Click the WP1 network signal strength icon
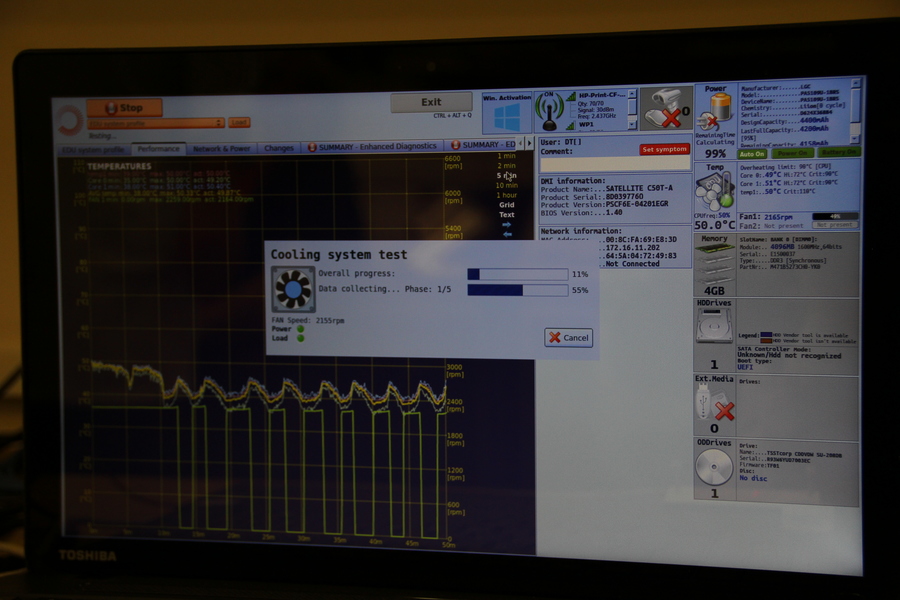Screen dimensions: 900x600 tap(571, 125)
